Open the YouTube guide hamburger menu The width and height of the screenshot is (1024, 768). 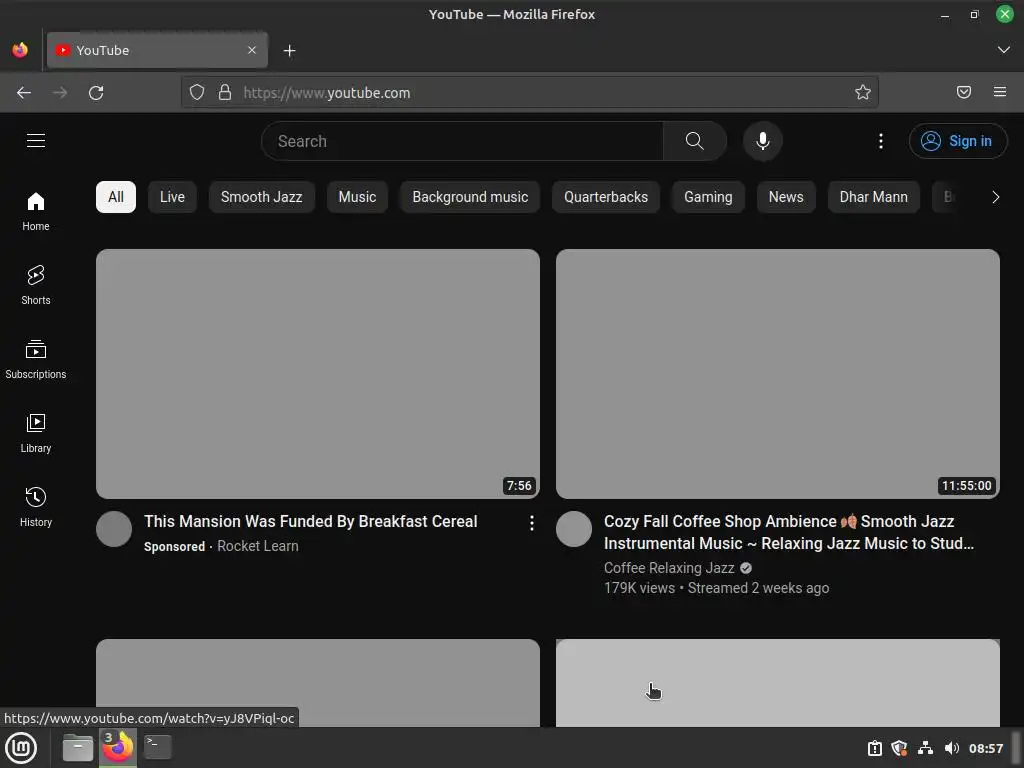tap(36, 140)
